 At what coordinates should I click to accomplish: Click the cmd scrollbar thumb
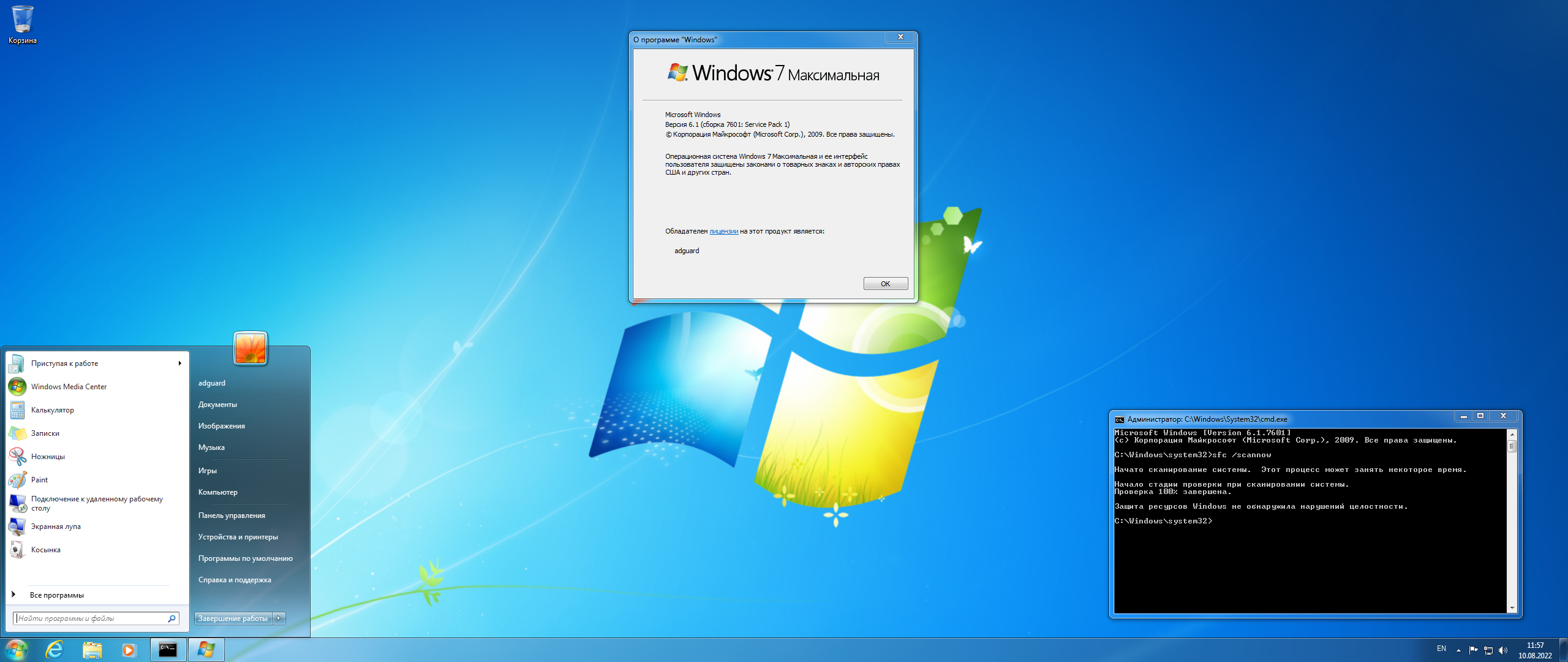[1512, 446]
